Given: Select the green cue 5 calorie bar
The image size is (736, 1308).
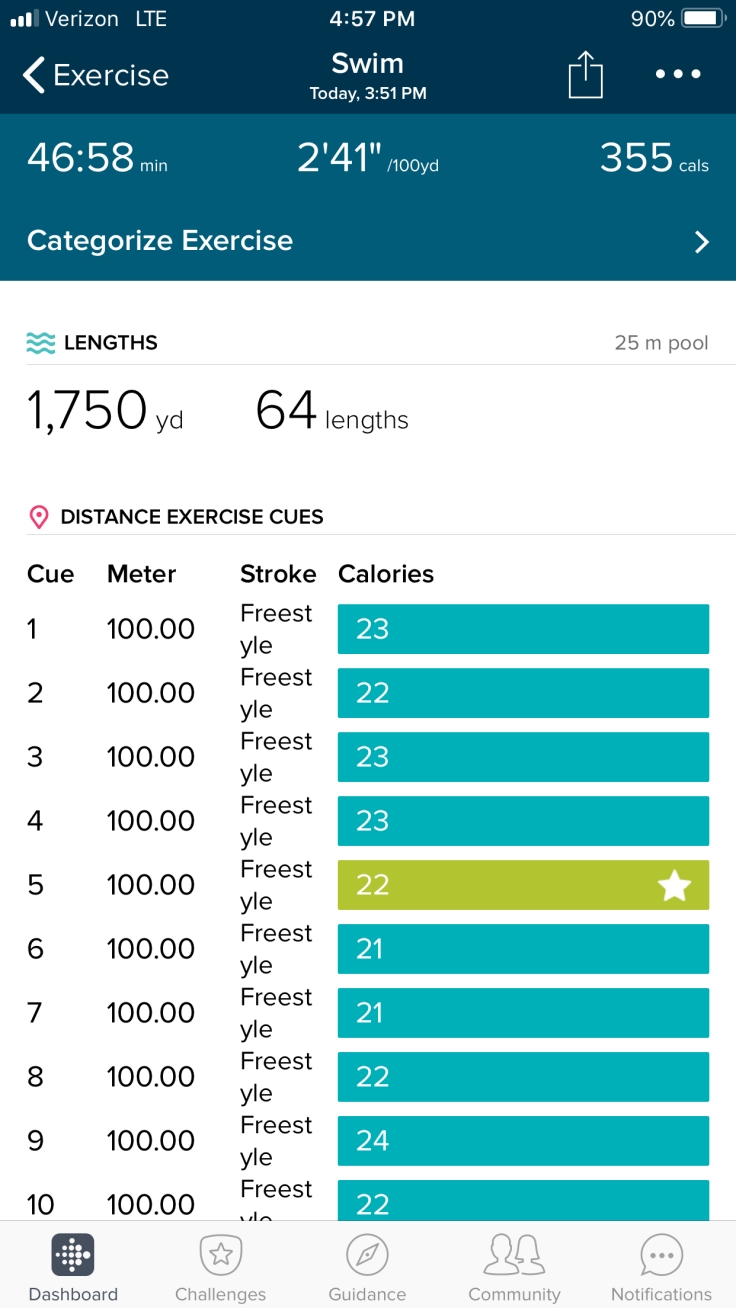Looking at the screenshot, I should coord(500,885).
